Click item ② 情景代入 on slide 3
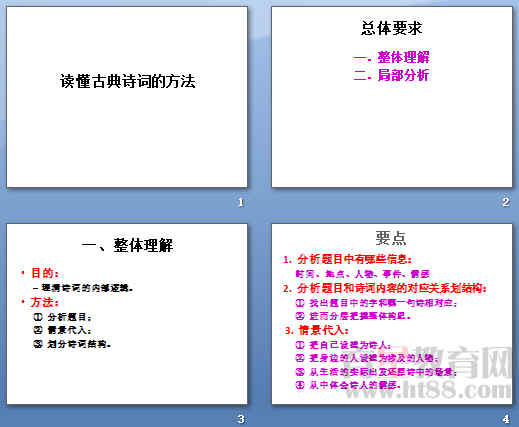Screen dimensions: 519x427 tap(62, 330)
